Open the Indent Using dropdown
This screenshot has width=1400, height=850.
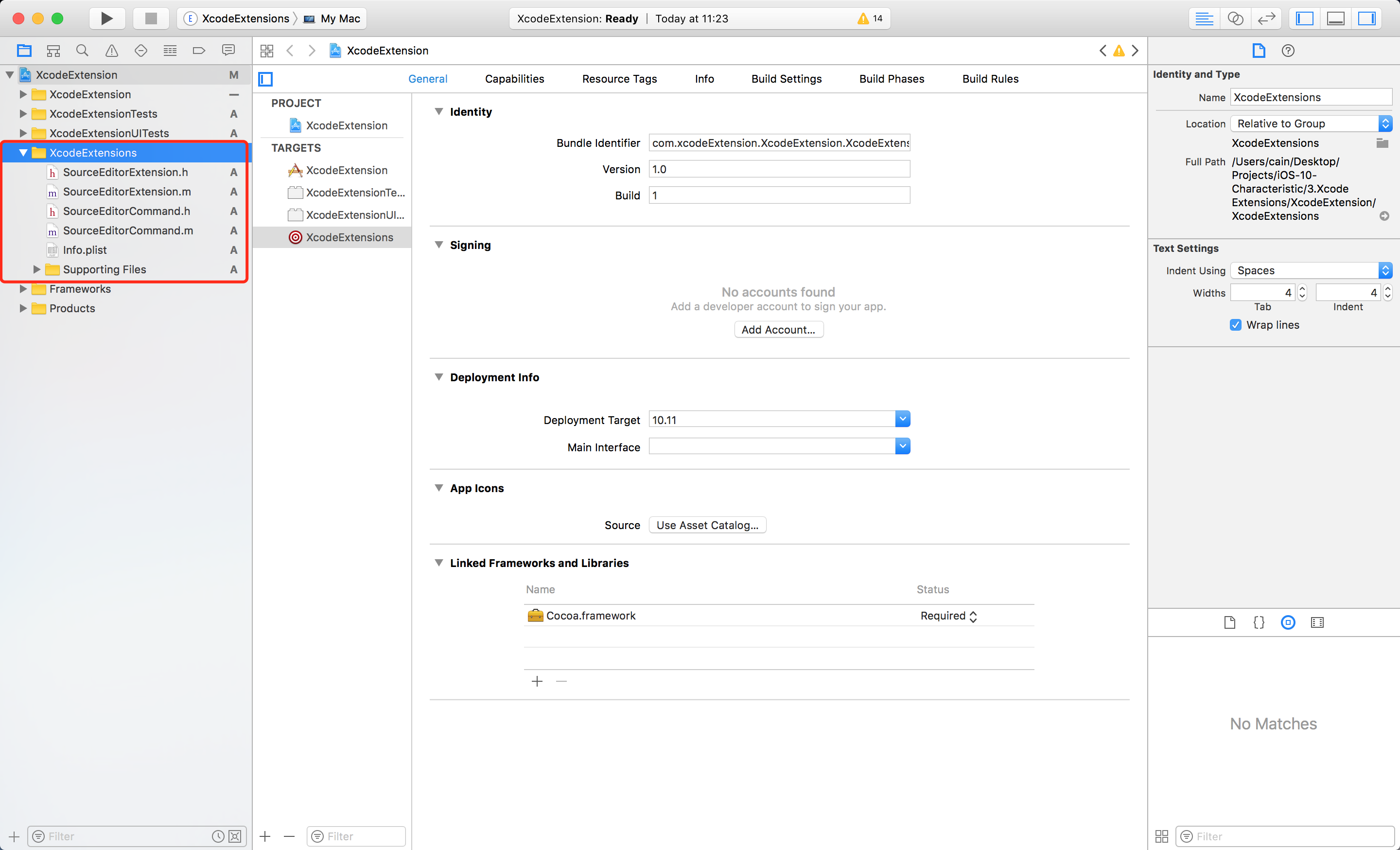pos(1310,270)
